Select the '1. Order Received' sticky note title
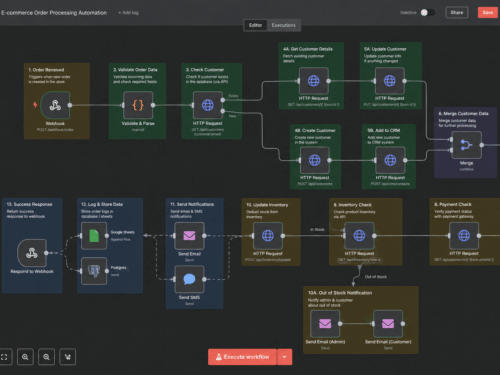 pyautogui.click(x=46, y=70)
